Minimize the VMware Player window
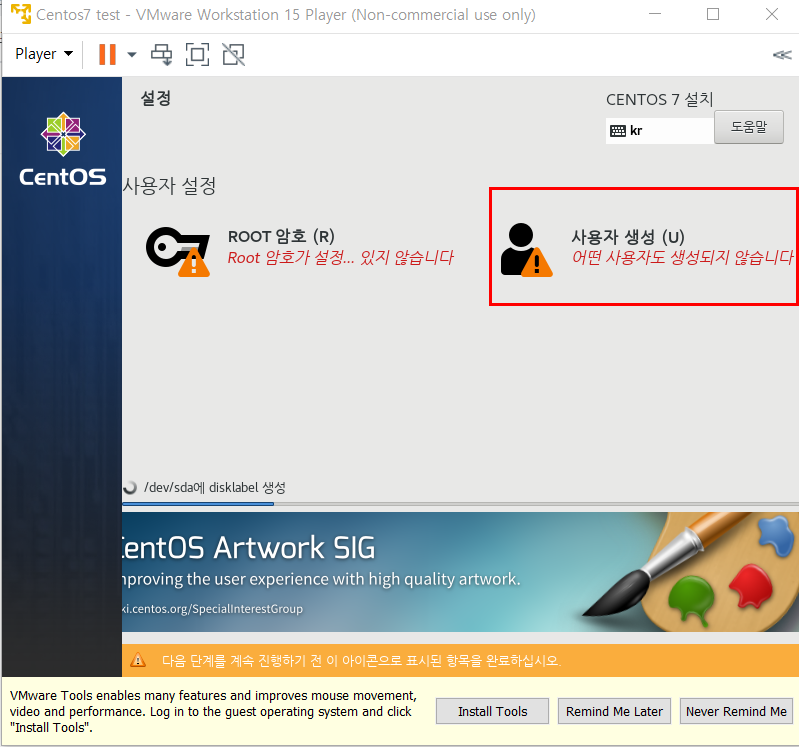The width and height of the screenshot is (799, 747). click(655, 14)
